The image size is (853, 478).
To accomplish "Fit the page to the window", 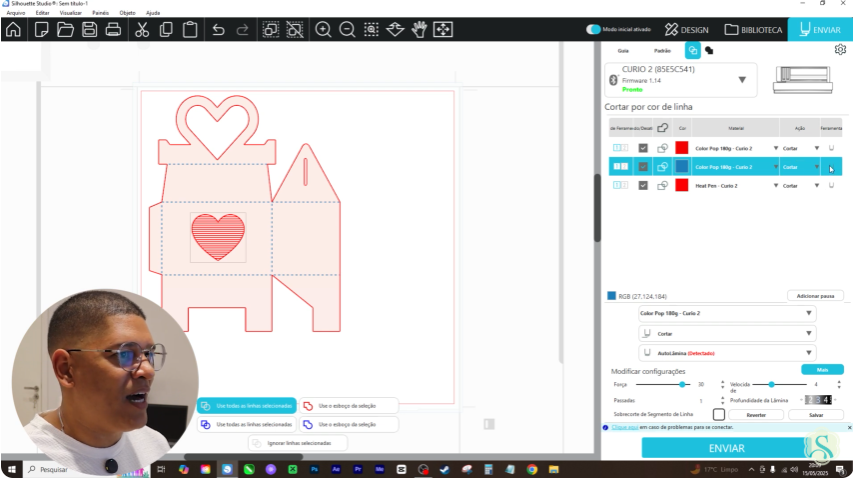I will [443, 29].
